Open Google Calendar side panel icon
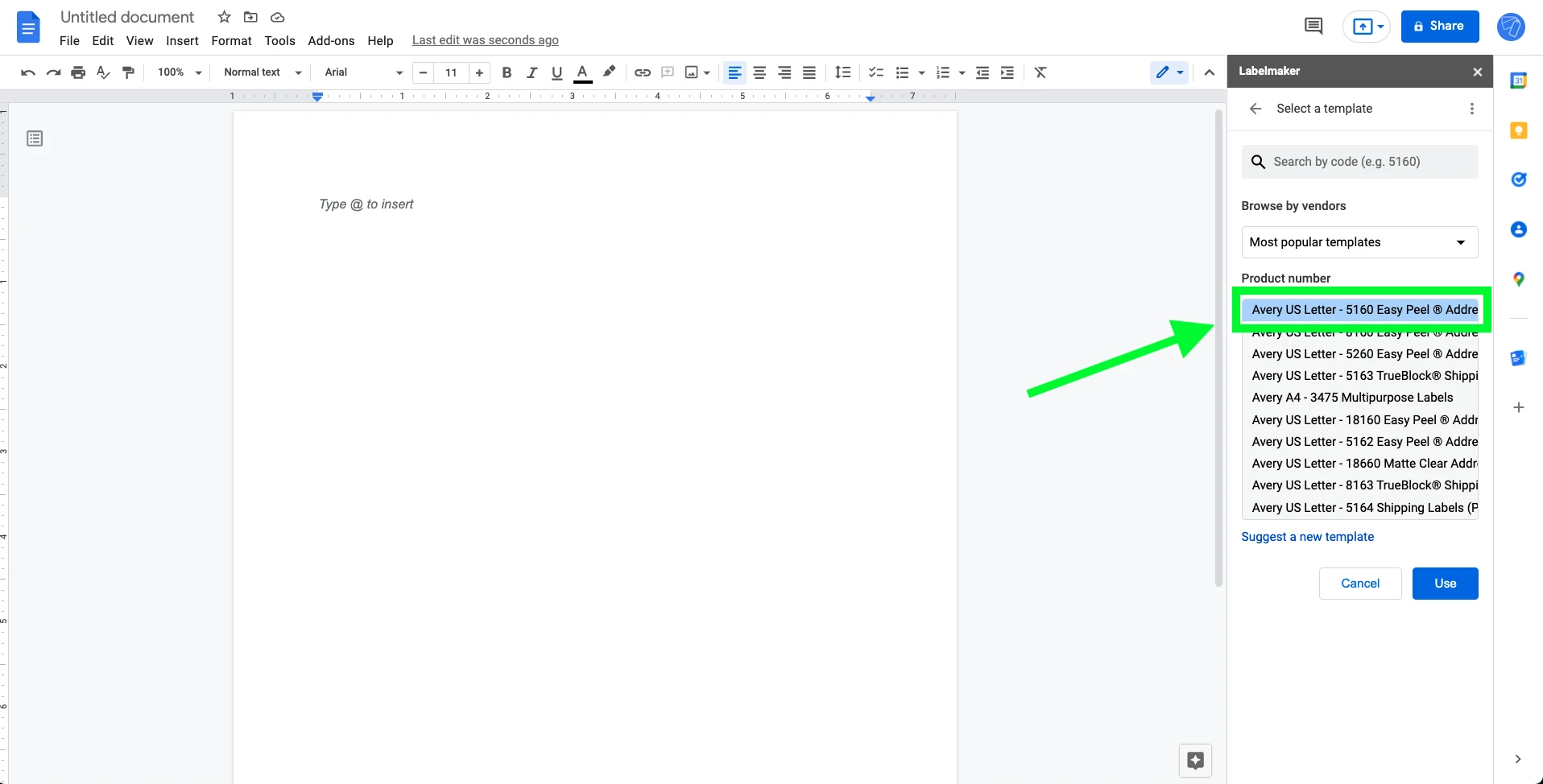This screenshot has width=1543, height=784. pos(1519,80)
